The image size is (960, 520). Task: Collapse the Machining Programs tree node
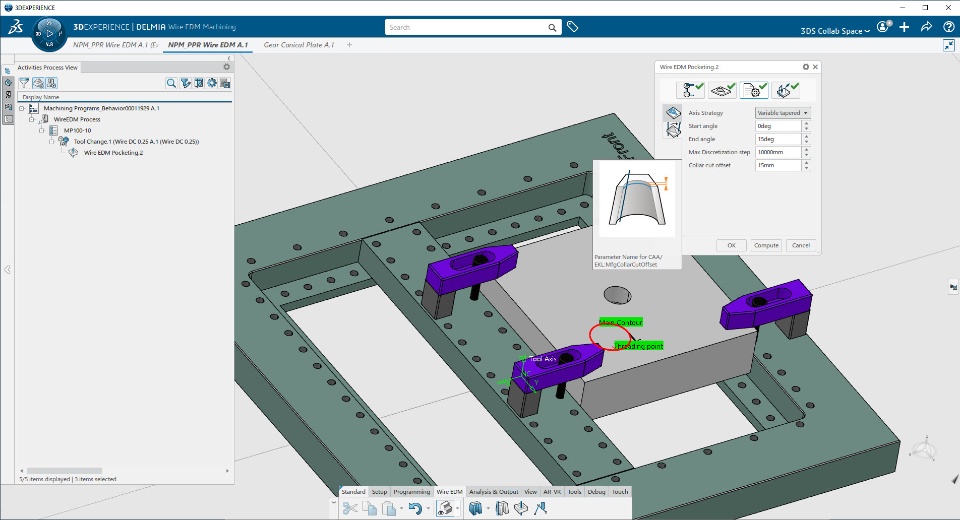click(x=22, y=108)
